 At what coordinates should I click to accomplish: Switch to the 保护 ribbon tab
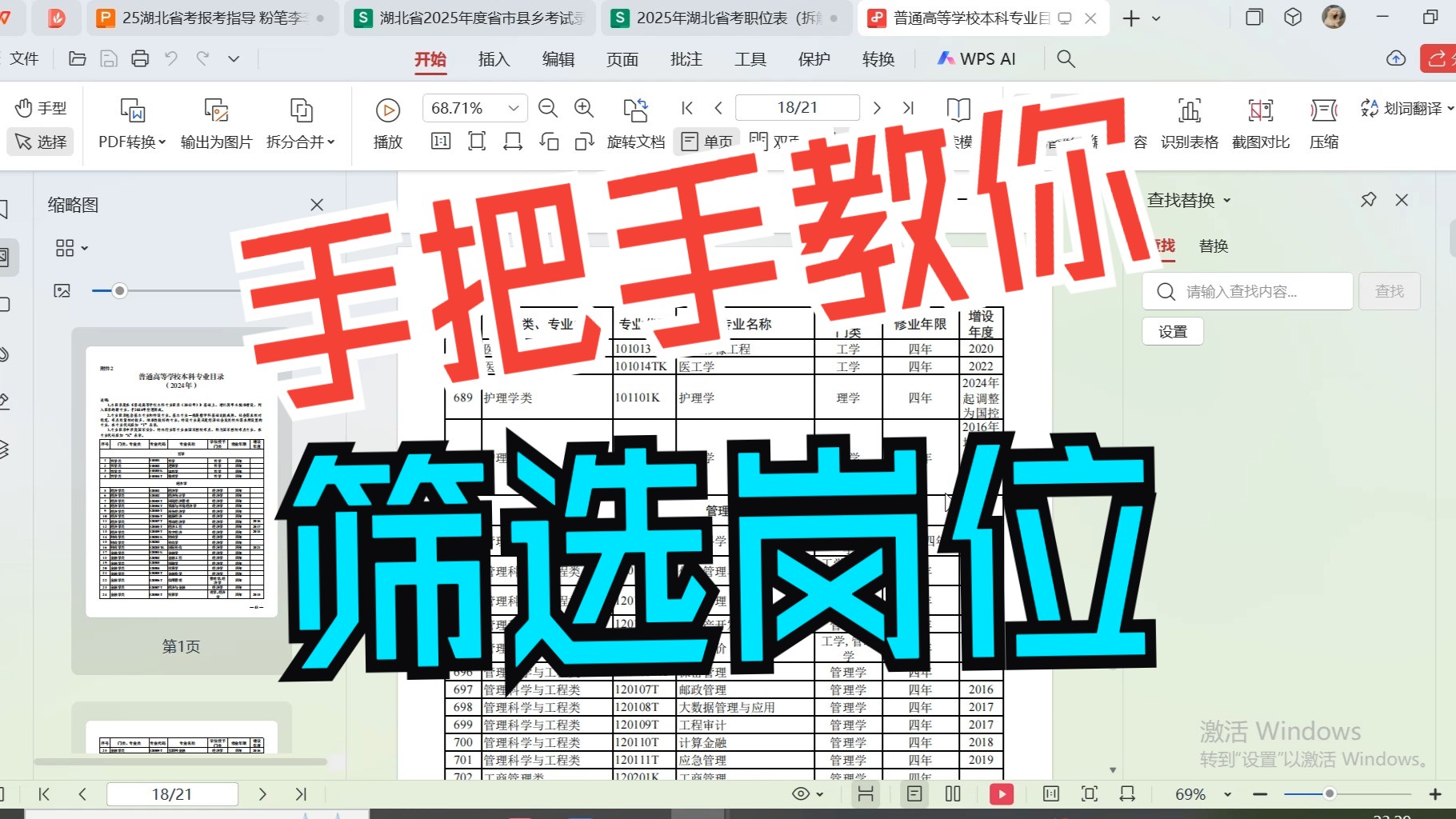(814, 59)
